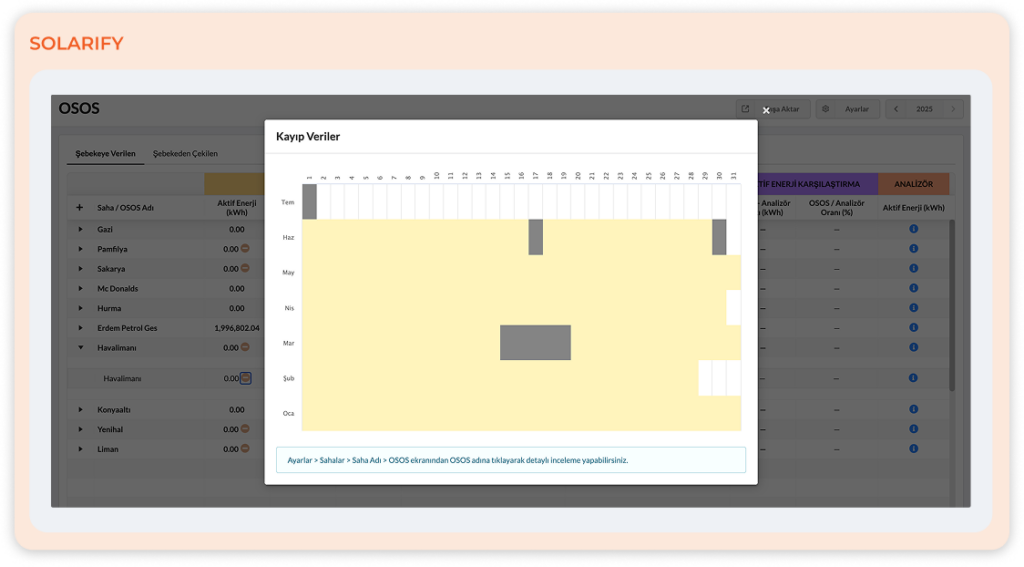Click the 2025 year label
Image resolution: width=1024 pixels, height=567 pixels.
(924, 109)
